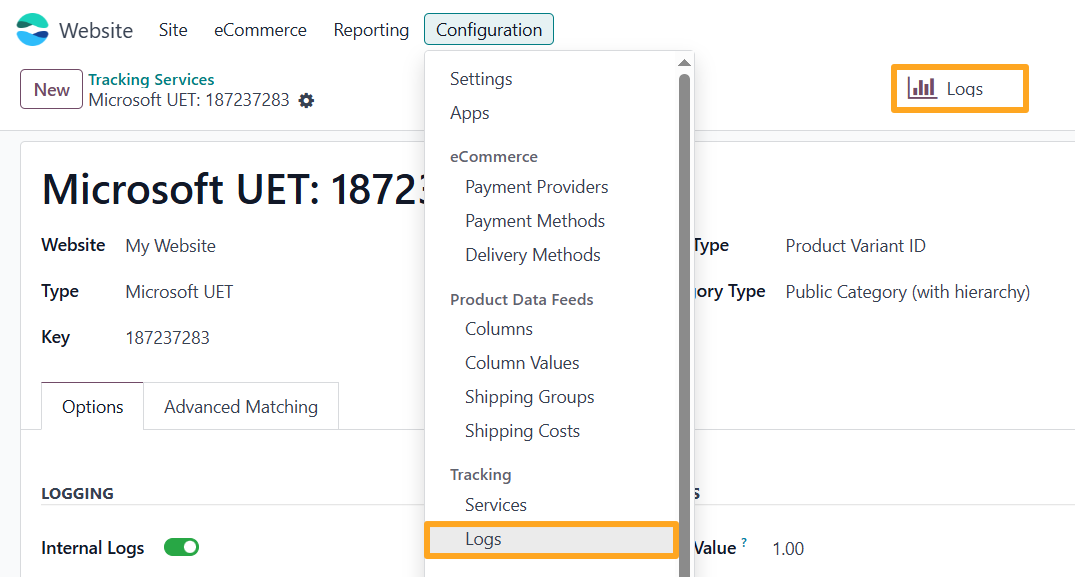Open the Reporting menu dropdown
1075x577 pixels.
click(x=371, y=30)
